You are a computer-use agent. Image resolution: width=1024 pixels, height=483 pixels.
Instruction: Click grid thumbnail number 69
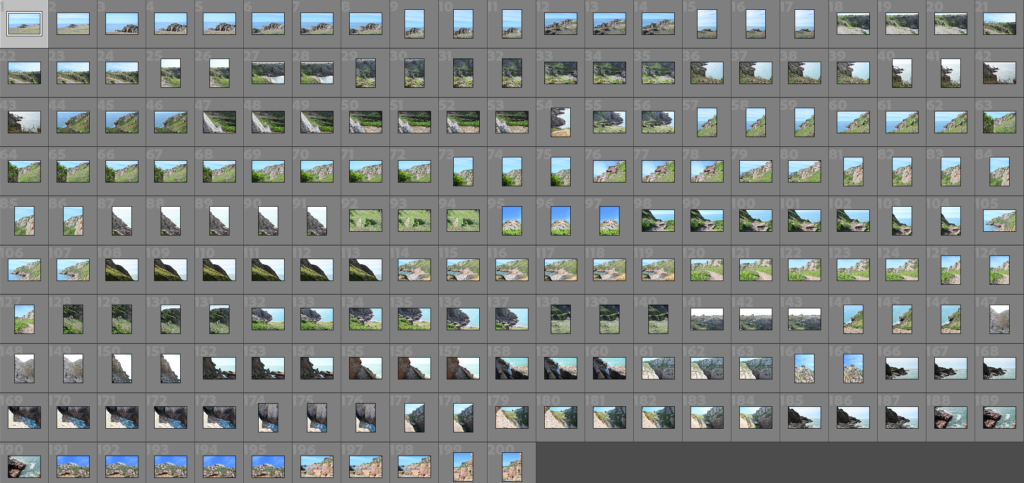coord(268,171)
